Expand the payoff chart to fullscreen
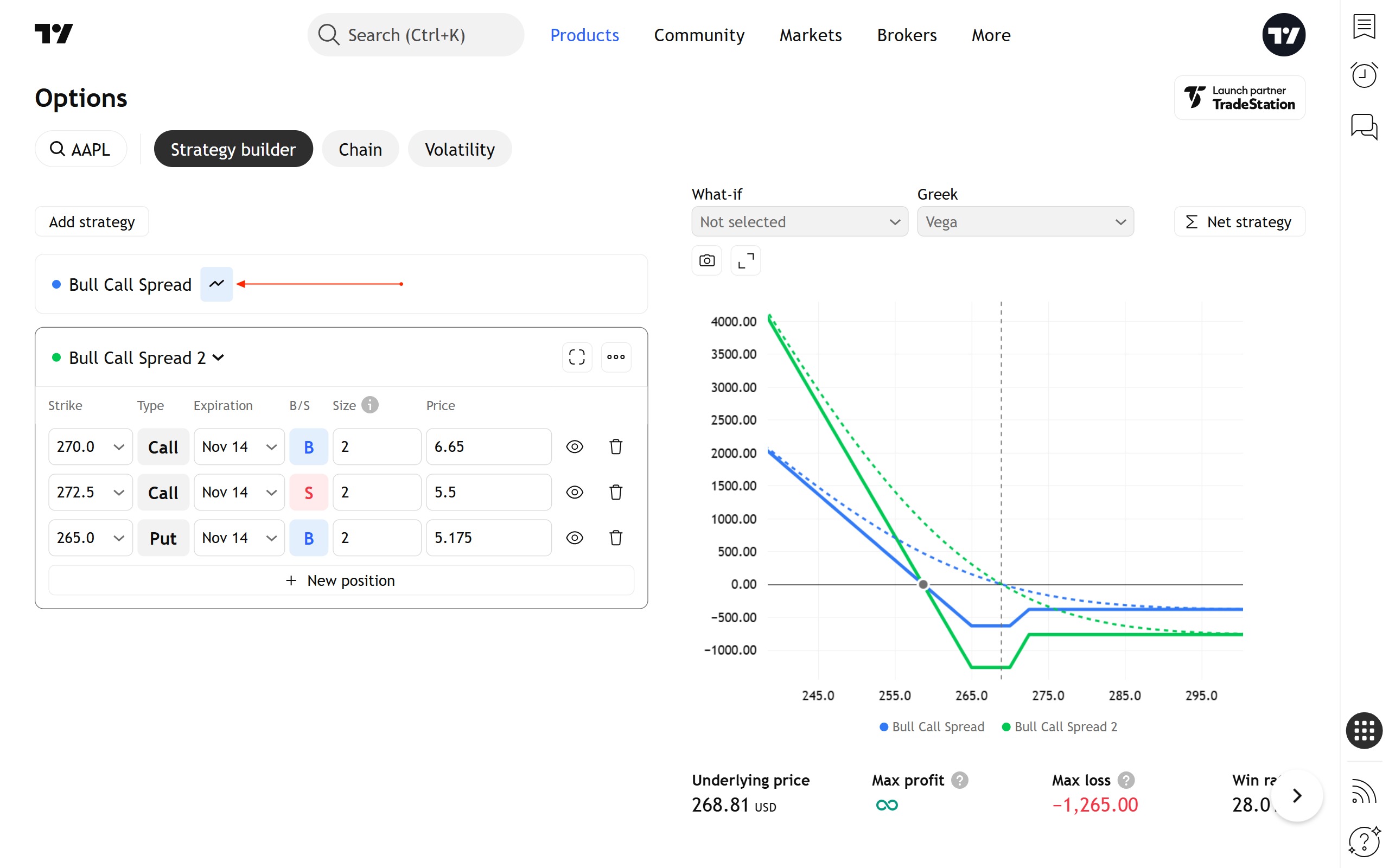 click(745, 260)
